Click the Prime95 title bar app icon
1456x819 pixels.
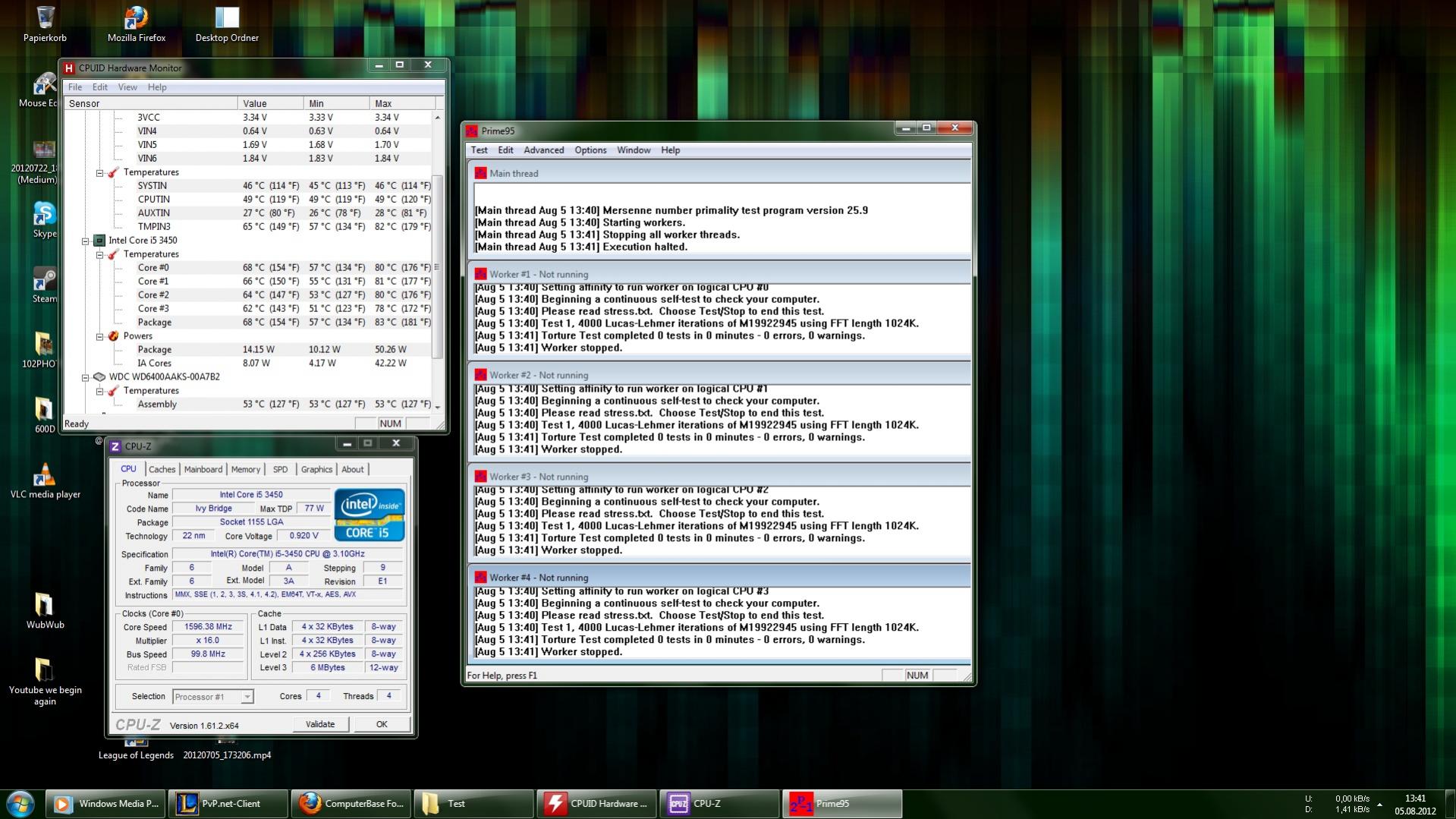coord(472,131)
